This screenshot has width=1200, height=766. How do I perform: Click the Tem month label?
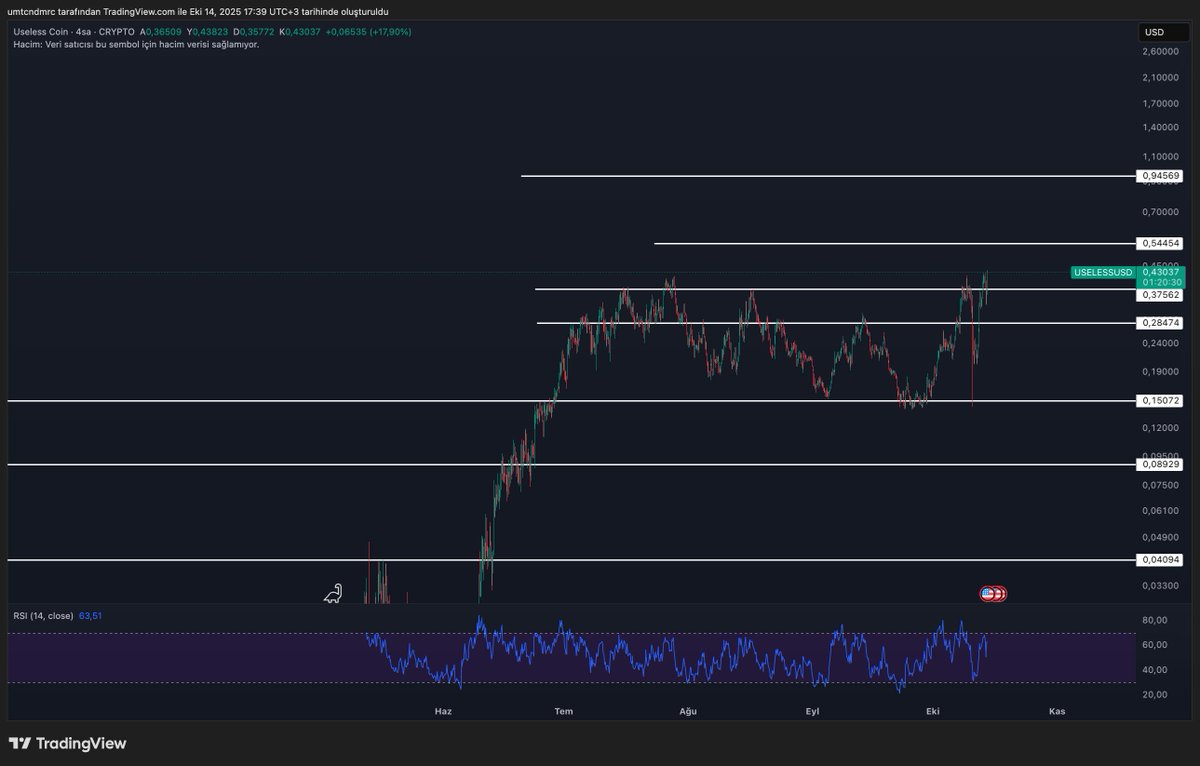click(564, 711)
